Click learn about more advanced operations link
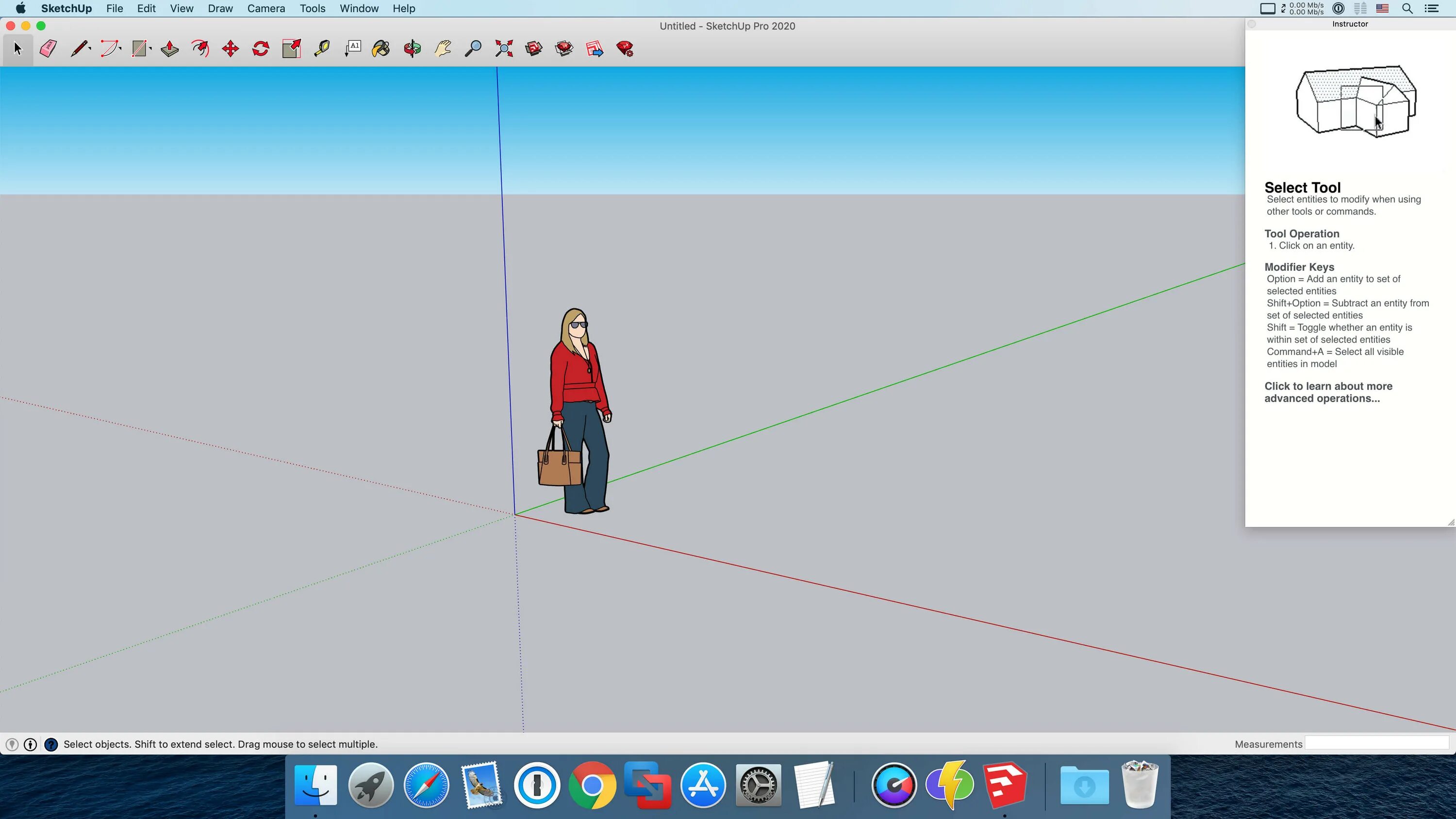 point(1328,392)
